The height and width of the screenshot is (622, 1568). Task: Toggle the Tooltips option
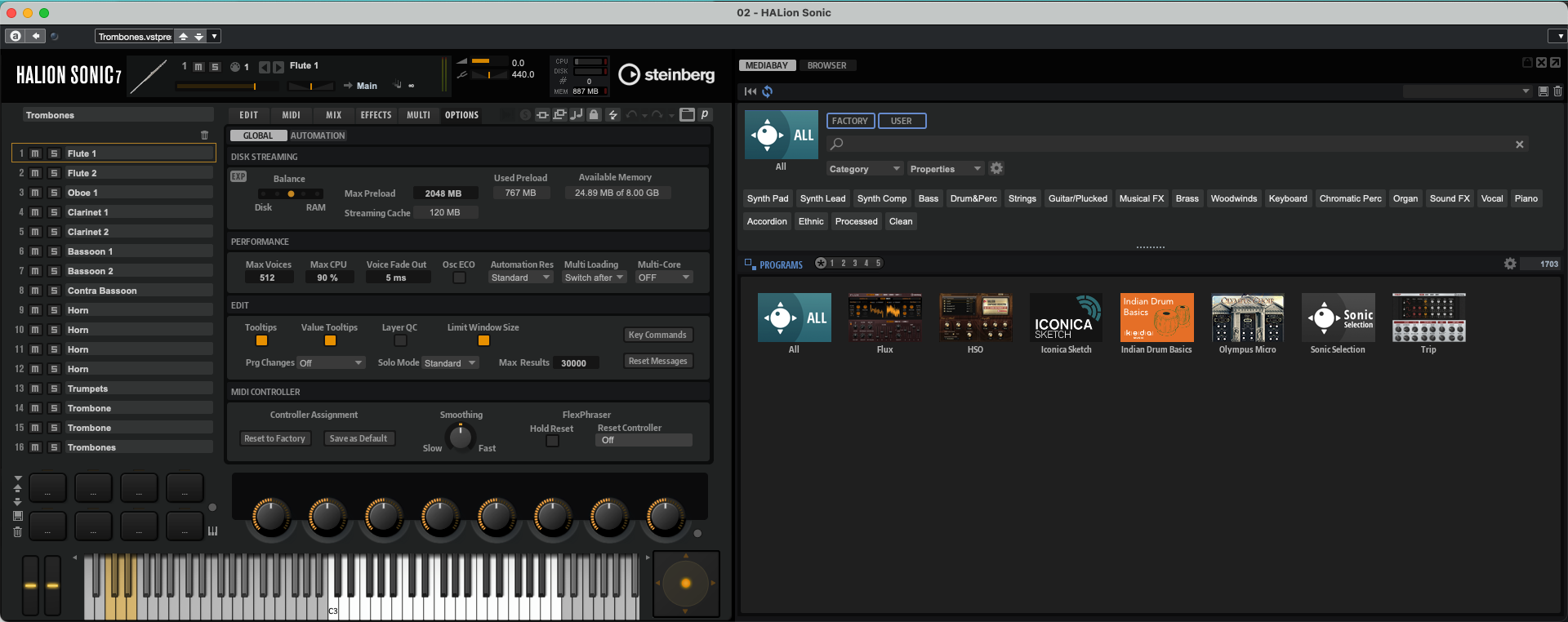coord(261,340)
